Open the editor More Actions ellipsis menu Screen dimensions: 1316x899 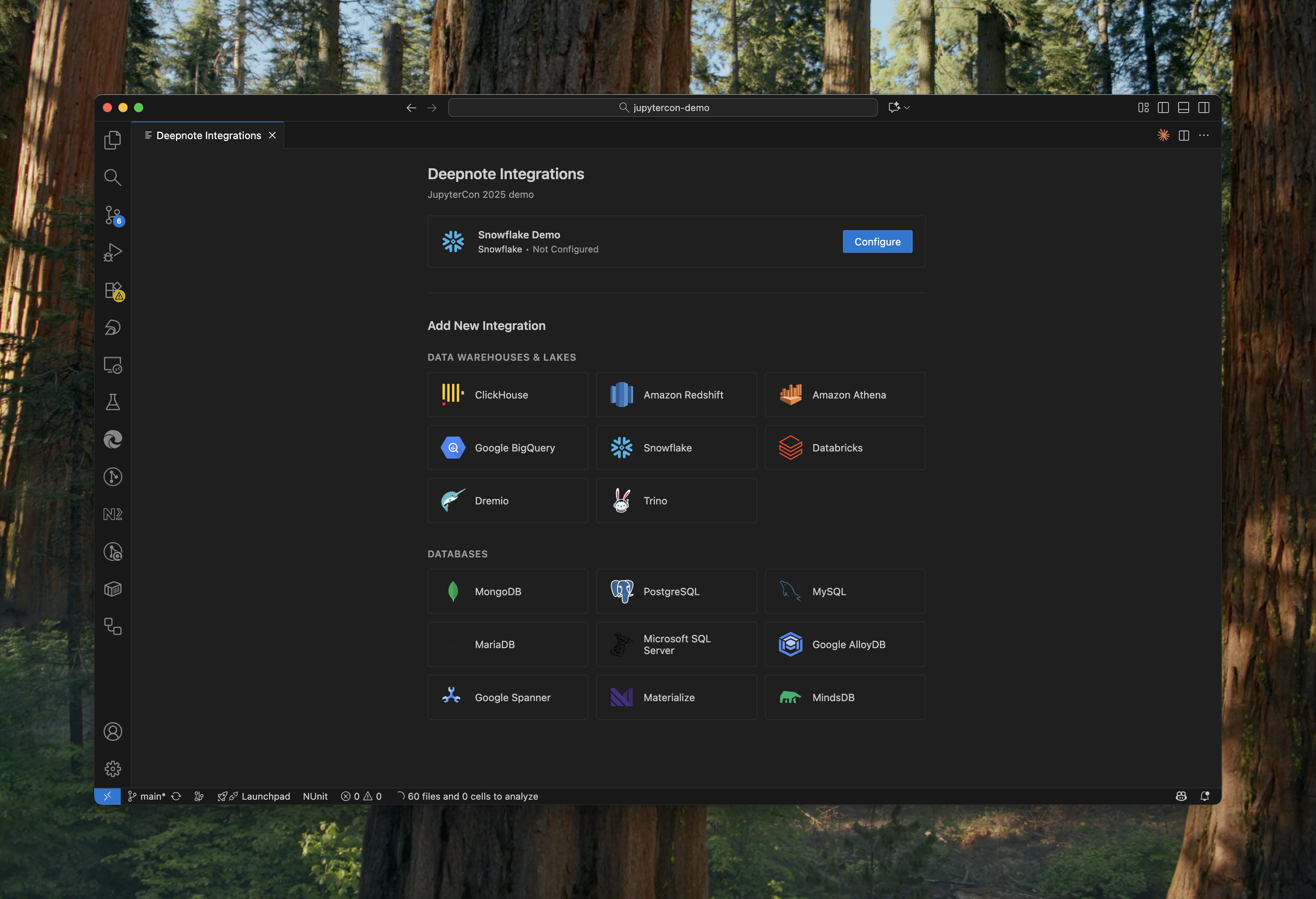click(1204, 136)
